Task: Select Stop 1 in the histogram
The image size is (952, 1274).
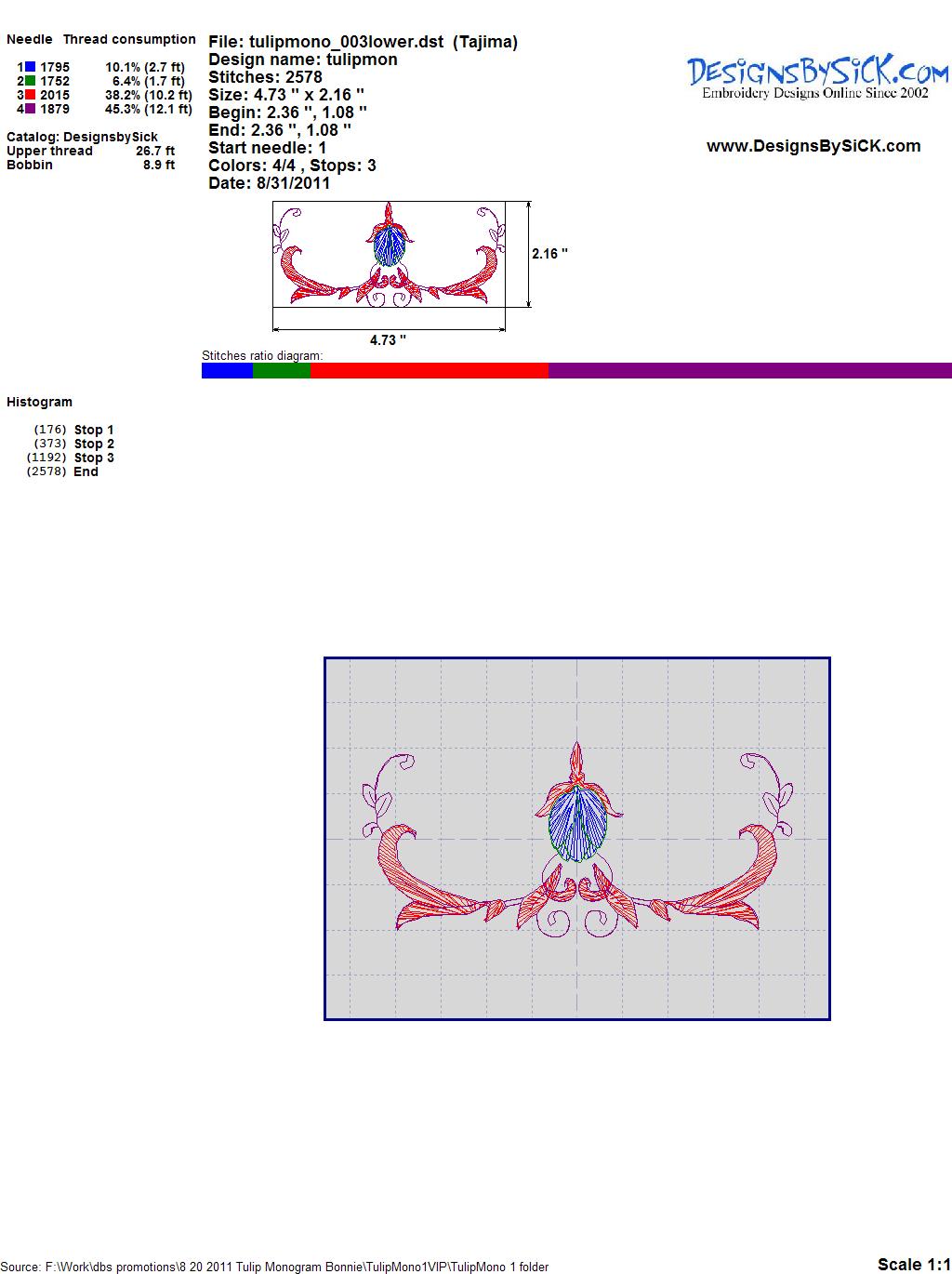Action: click(x=94, y=430)
